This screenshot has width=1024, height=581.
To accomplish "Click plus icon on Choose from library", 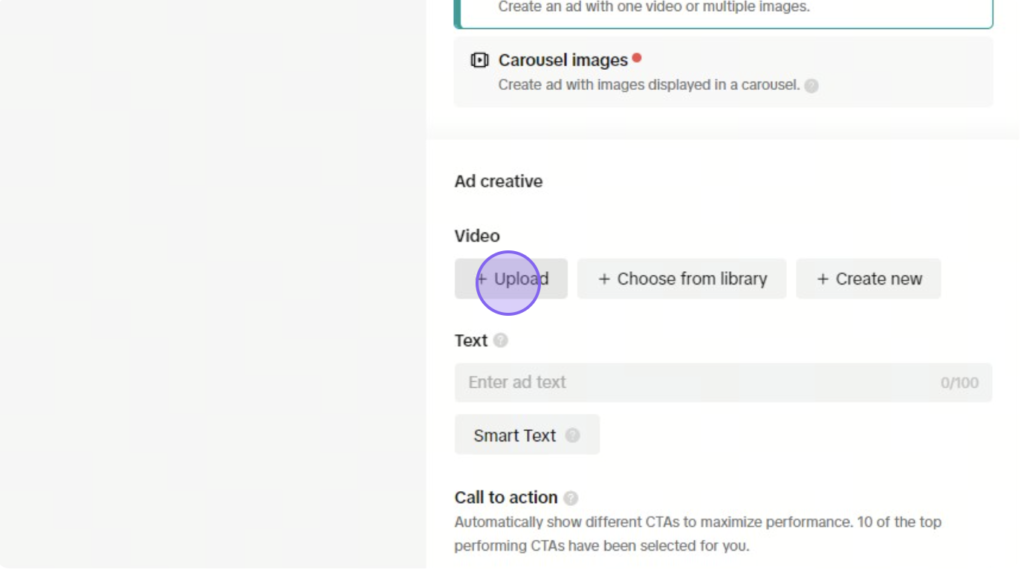I will [604, 279].
